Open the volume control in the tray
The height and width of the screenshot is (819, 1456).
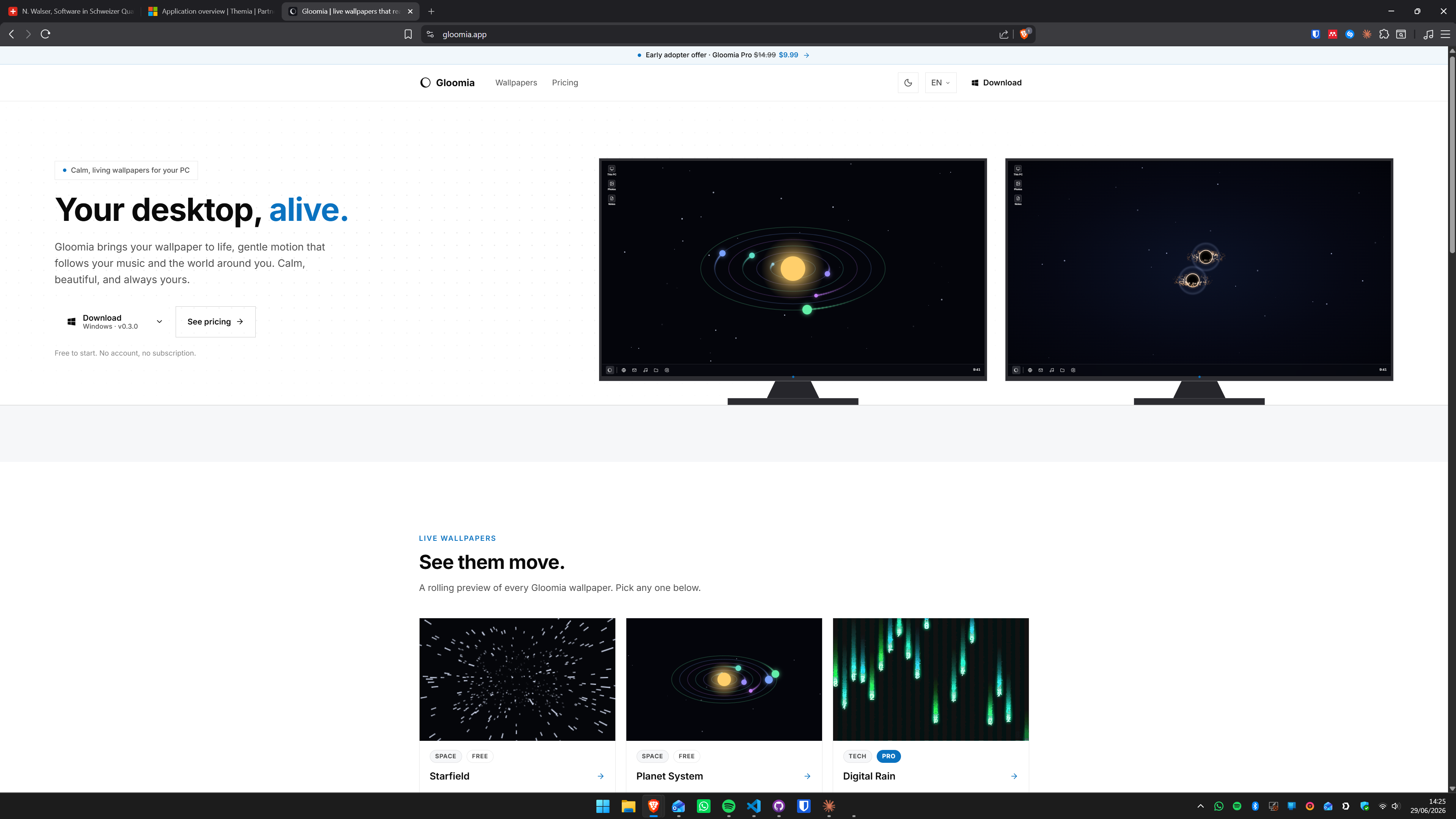coord(1395,806)
